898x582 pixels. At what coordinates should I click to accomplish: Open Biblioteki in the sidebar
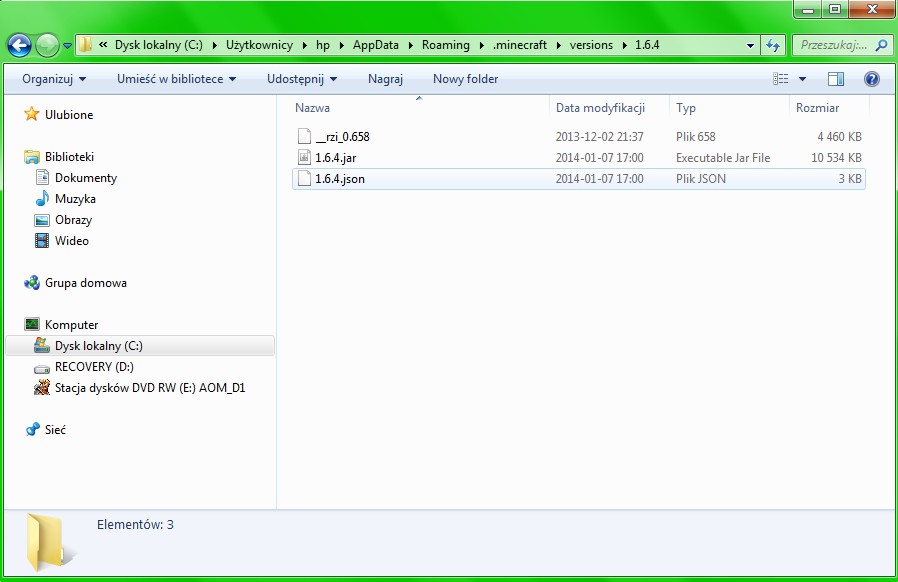click(x=69, y=157)
